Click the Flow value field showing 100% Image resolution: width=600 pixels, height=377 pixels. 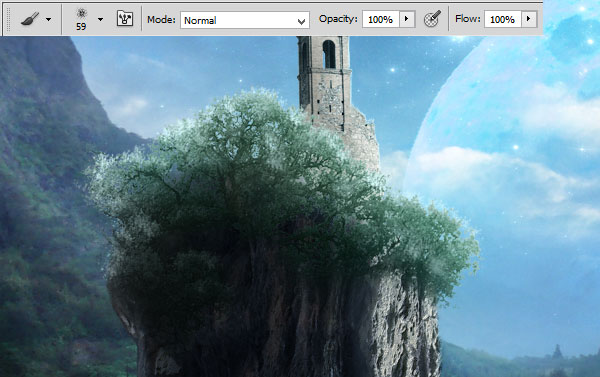(x=502, y=19)
